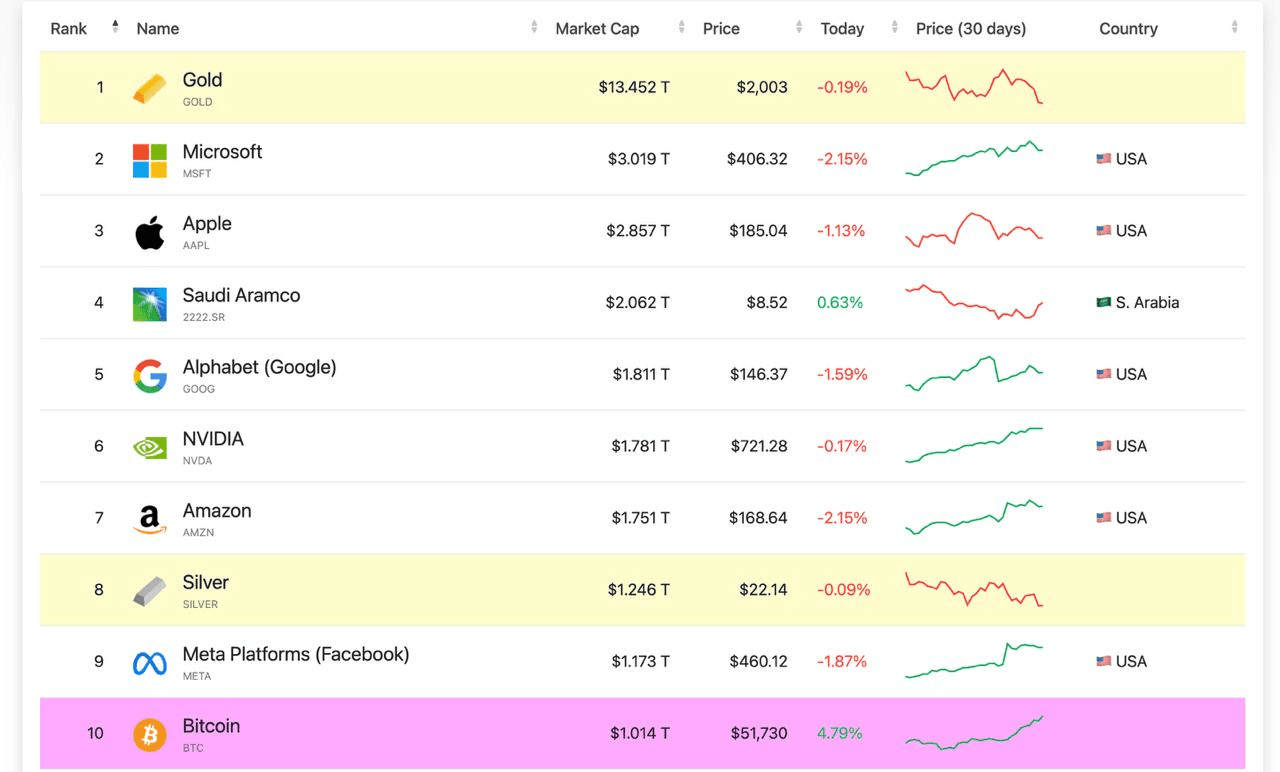Screen dimensions: 1280x772
Task: Click the USA flag in NVIDIA row
Action: [1104, 447]
